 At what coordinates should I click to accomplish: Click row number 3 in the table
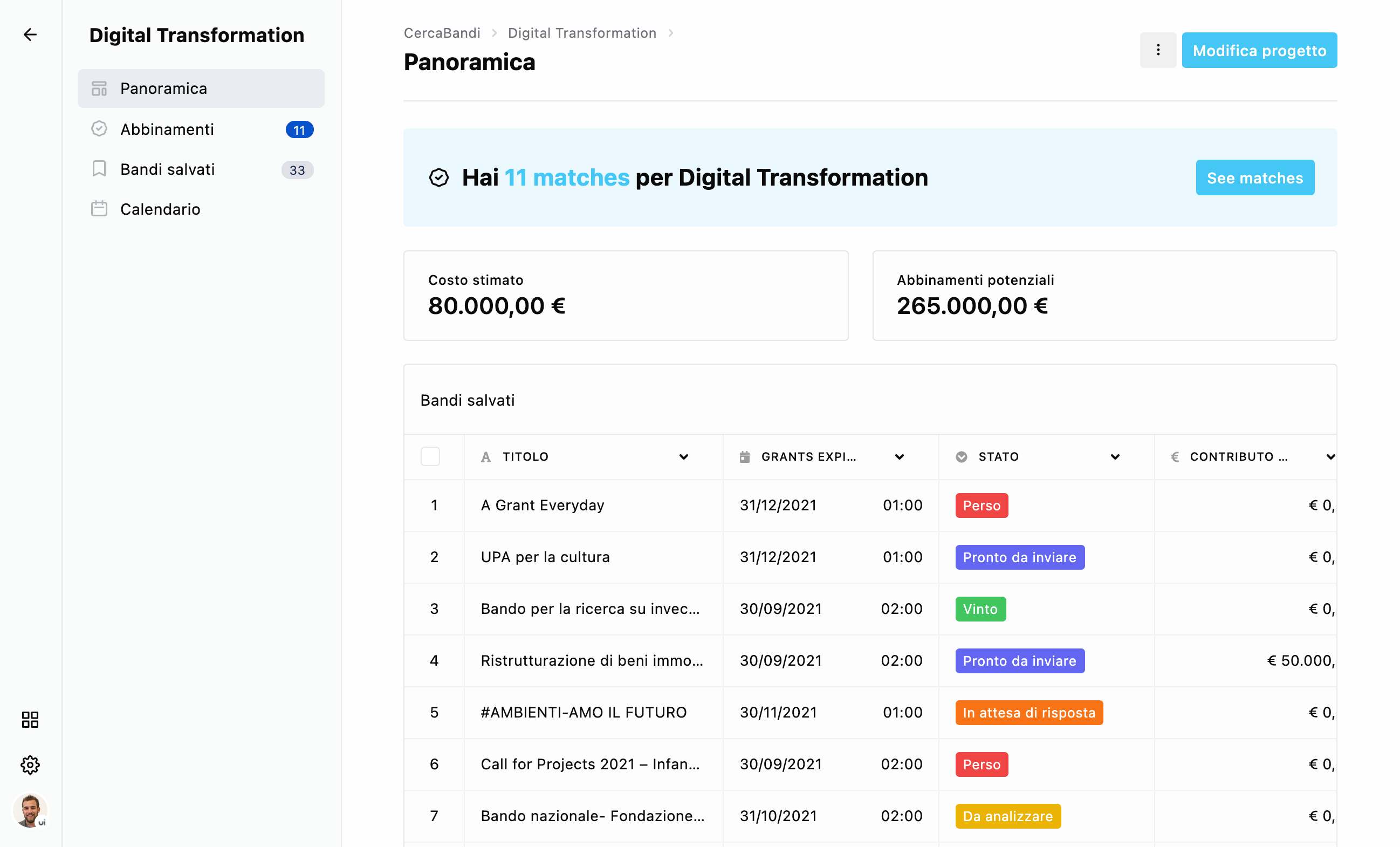click(x=434, y=609)
